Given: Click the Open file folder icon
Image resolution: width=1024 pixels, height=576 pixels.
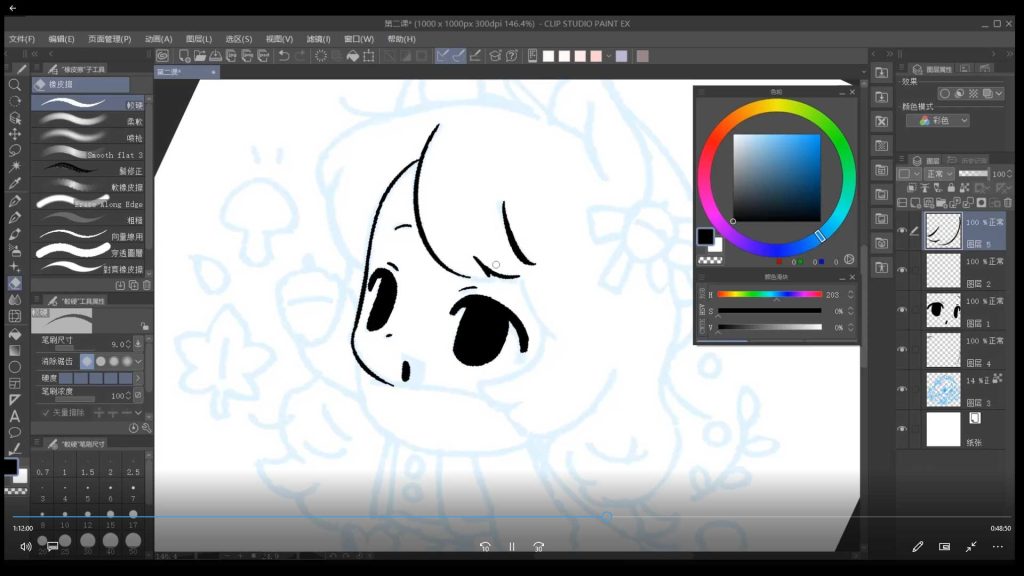Looking at the screenshot, I should (200, 56).
